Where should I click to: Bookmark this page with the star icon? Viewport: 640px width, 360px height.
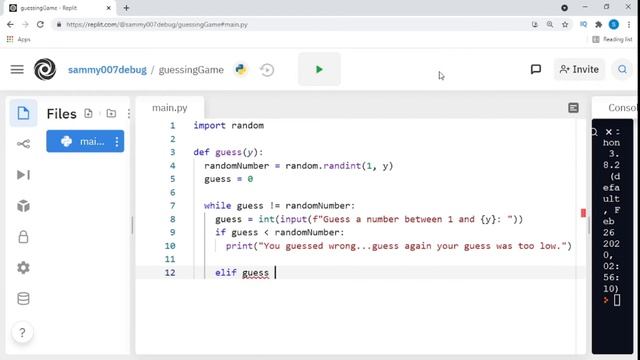(565, 24)
